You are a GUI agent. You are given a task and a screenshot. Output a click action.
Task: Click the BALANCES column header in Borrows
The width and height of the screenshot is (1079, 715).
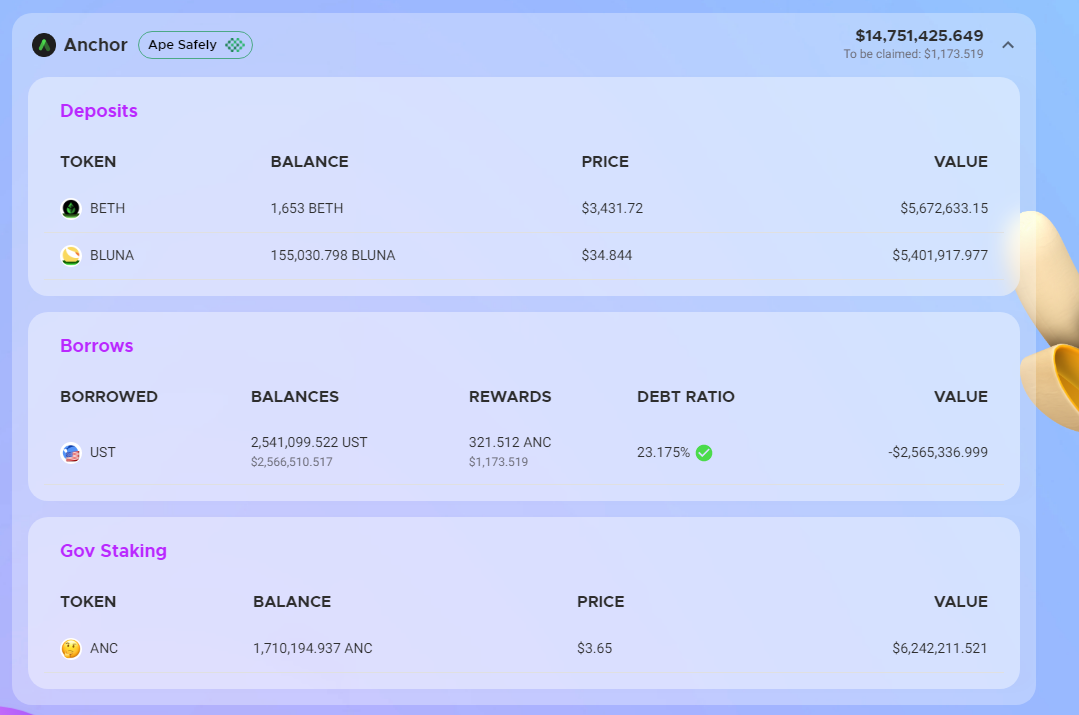(295, 397)
